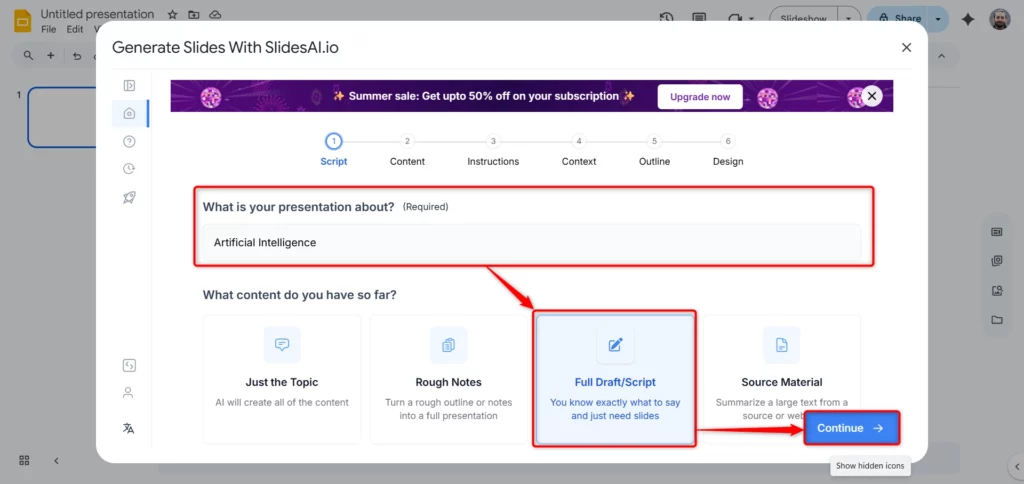This screenshot has height=484, width=1024.
Task: Click the code brackets icon in sidebar
Action: (x=129, y=365)
